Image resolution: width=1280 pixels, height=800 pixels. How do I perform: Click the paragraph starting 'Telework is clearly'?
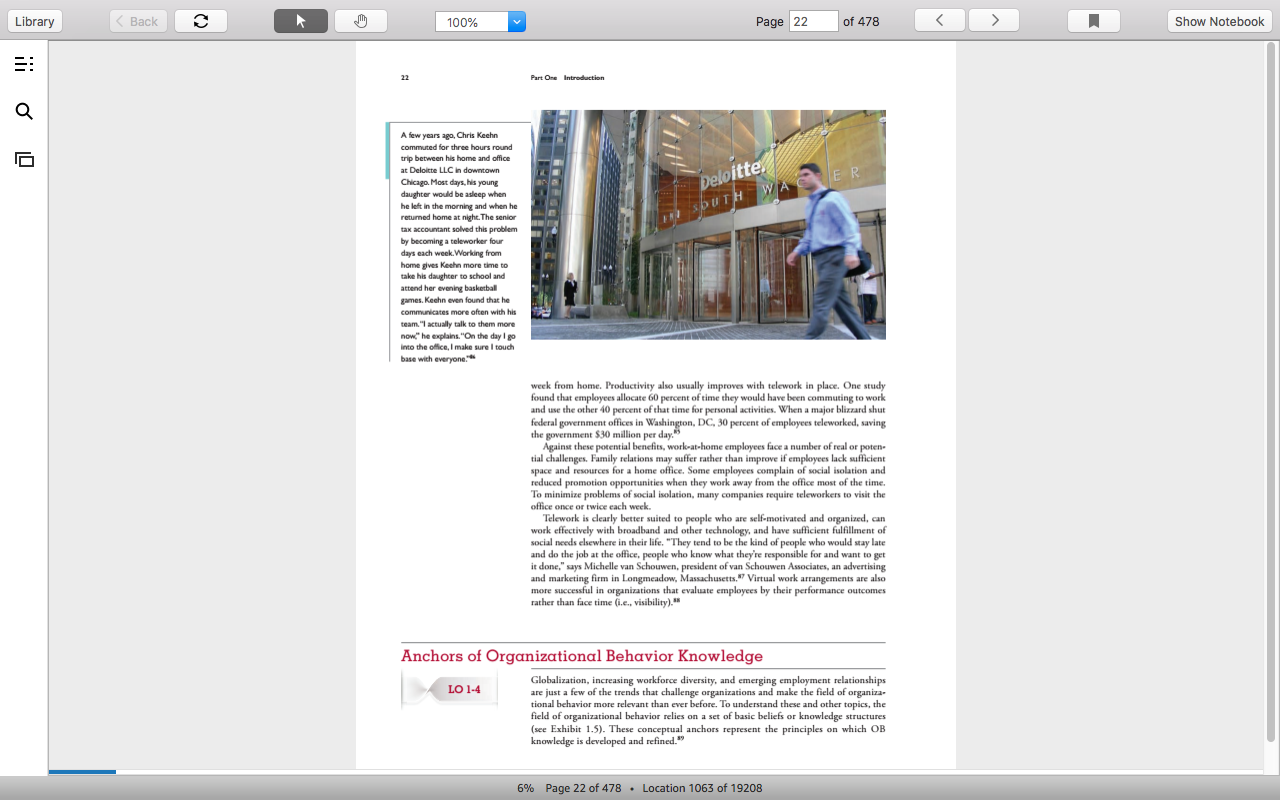[708, 560]
